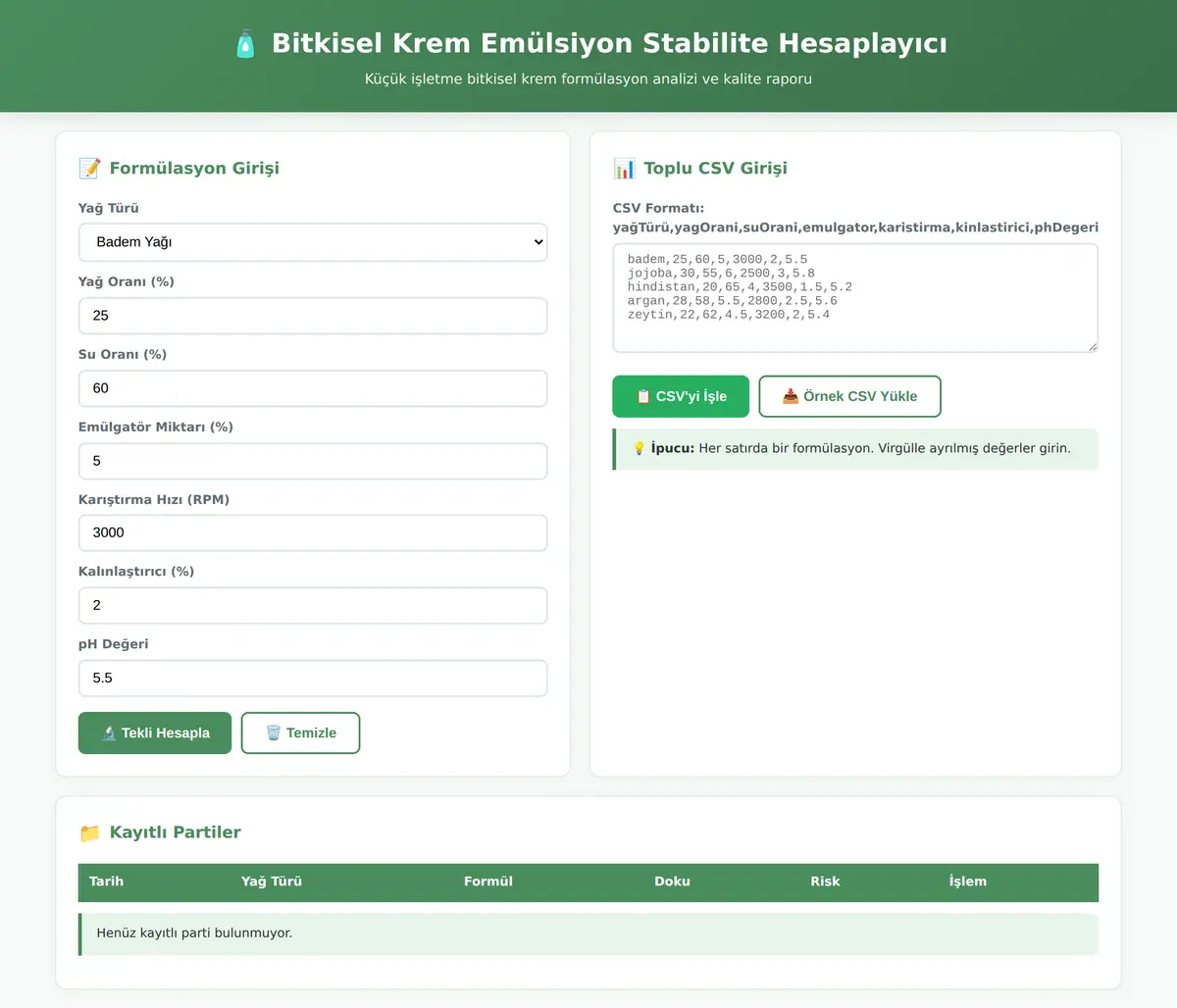This screenshot has width=1177, height=1008.
Task: Select the Emülgatör Miktarı (%) field
Action: 313,461
